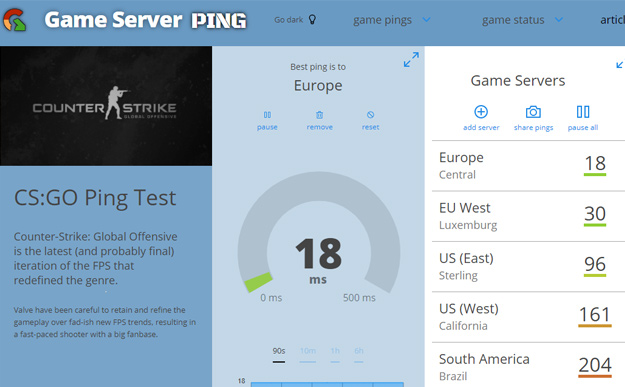Select the US (West) California server row
The width and height of the screenshot is (625, 387).
[529, 317]
